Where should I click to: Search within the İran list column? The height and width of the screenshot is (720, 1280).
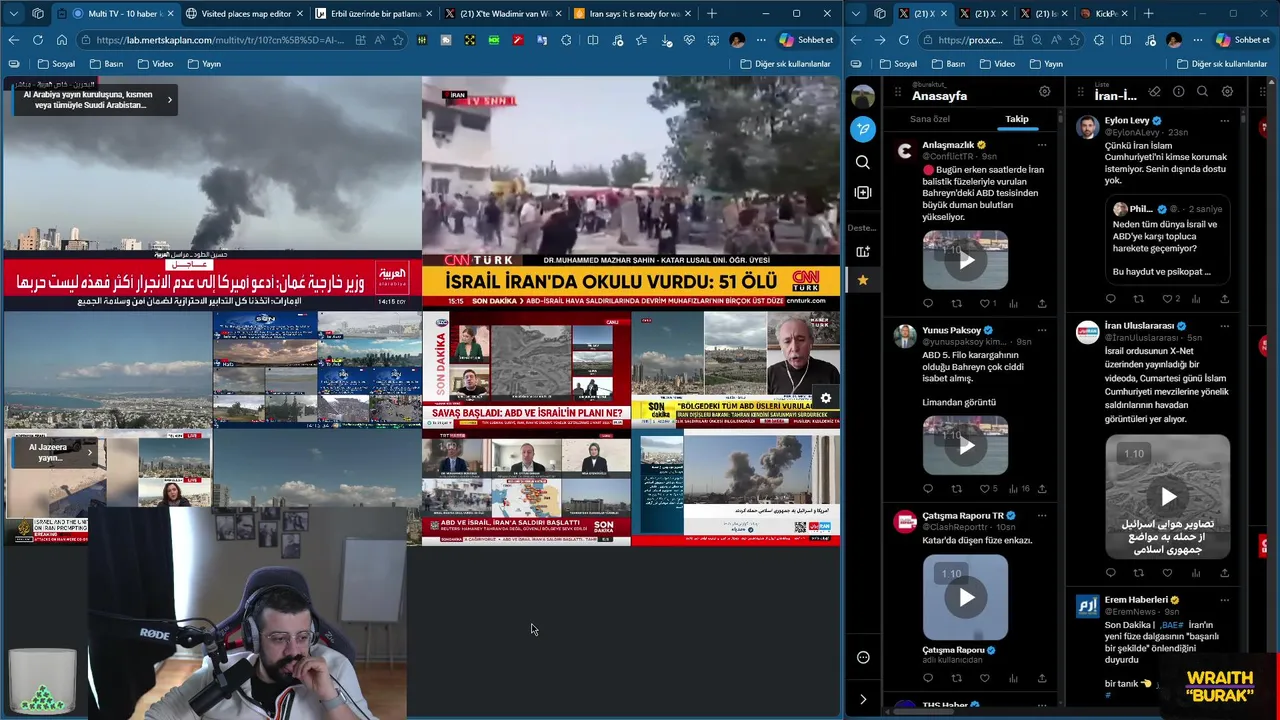click(1203, 91)
